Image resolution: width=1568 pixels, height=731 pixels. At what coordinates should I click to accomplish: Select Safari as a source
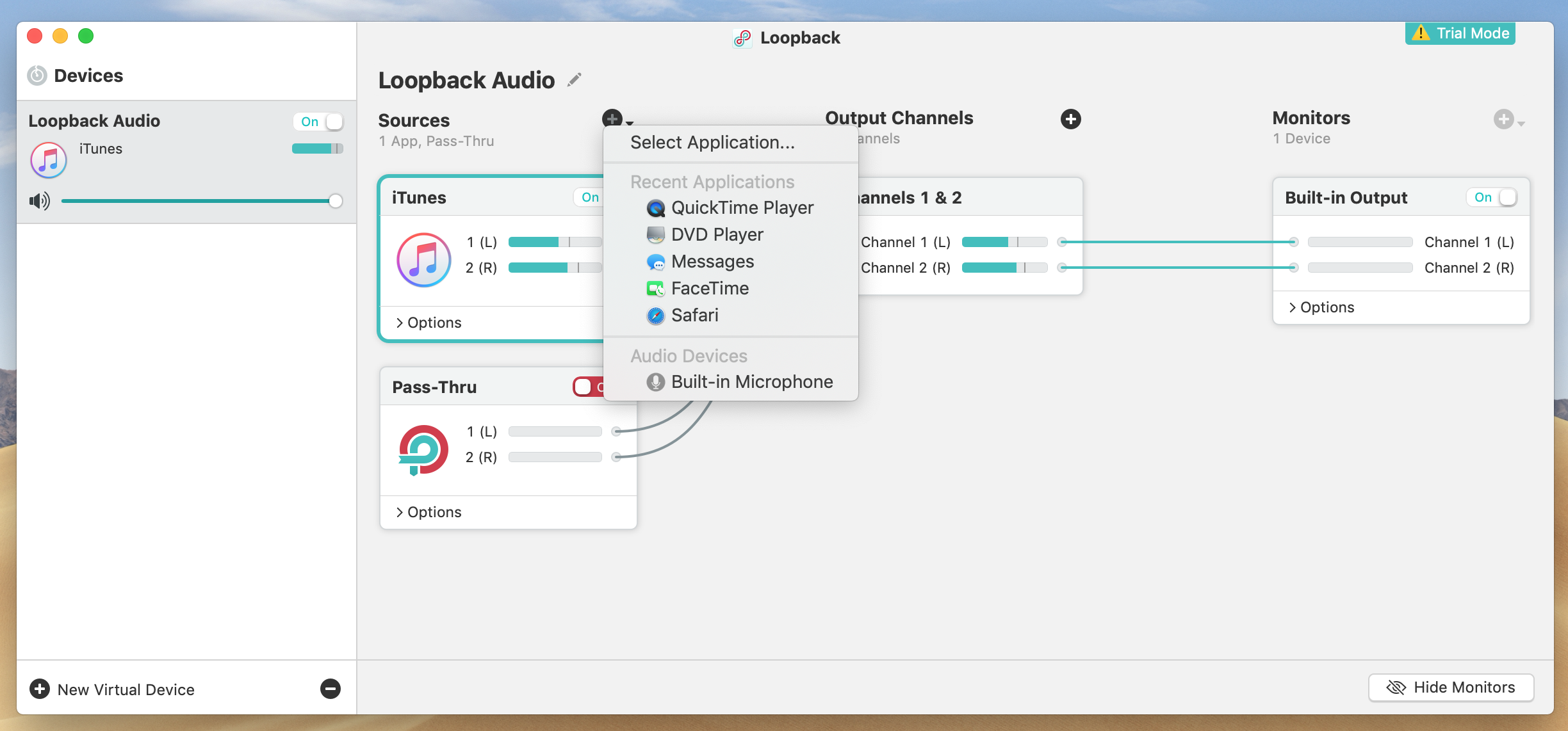coord(731,316)
